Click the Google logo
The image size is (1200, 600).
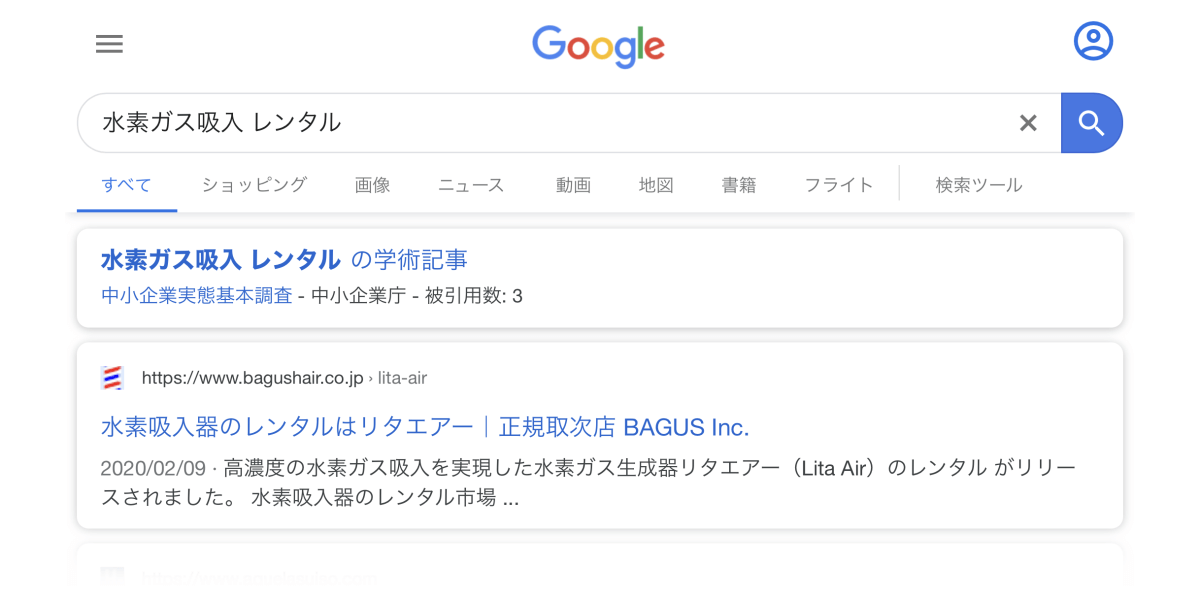(x=598, y=46)
